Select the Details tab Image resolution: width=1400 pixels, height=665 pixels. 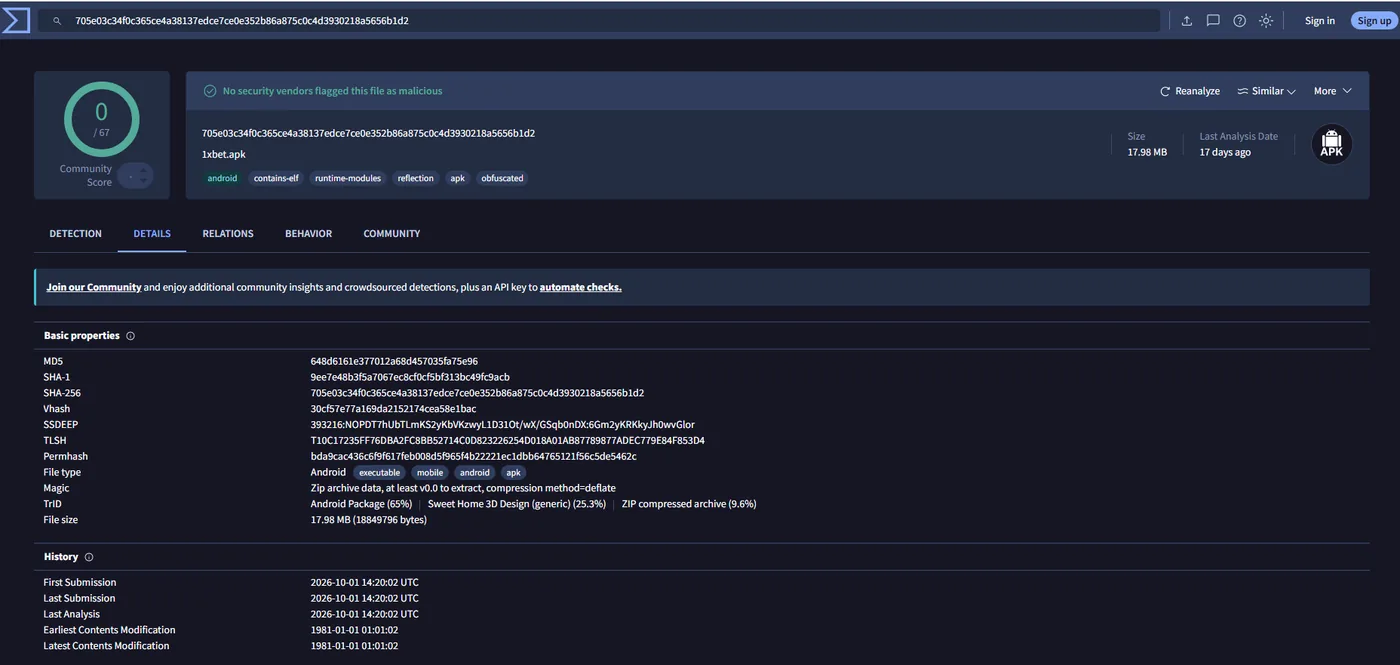(x=152, y=234)
